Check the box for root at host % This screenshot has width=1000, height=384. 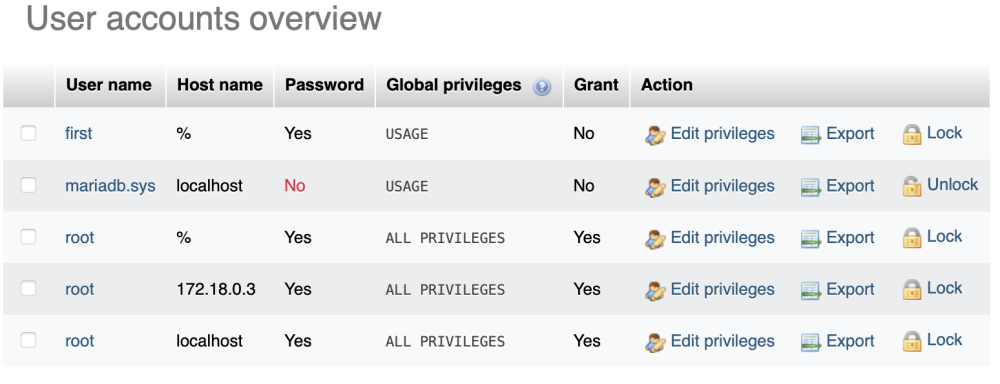coord(28,237)
